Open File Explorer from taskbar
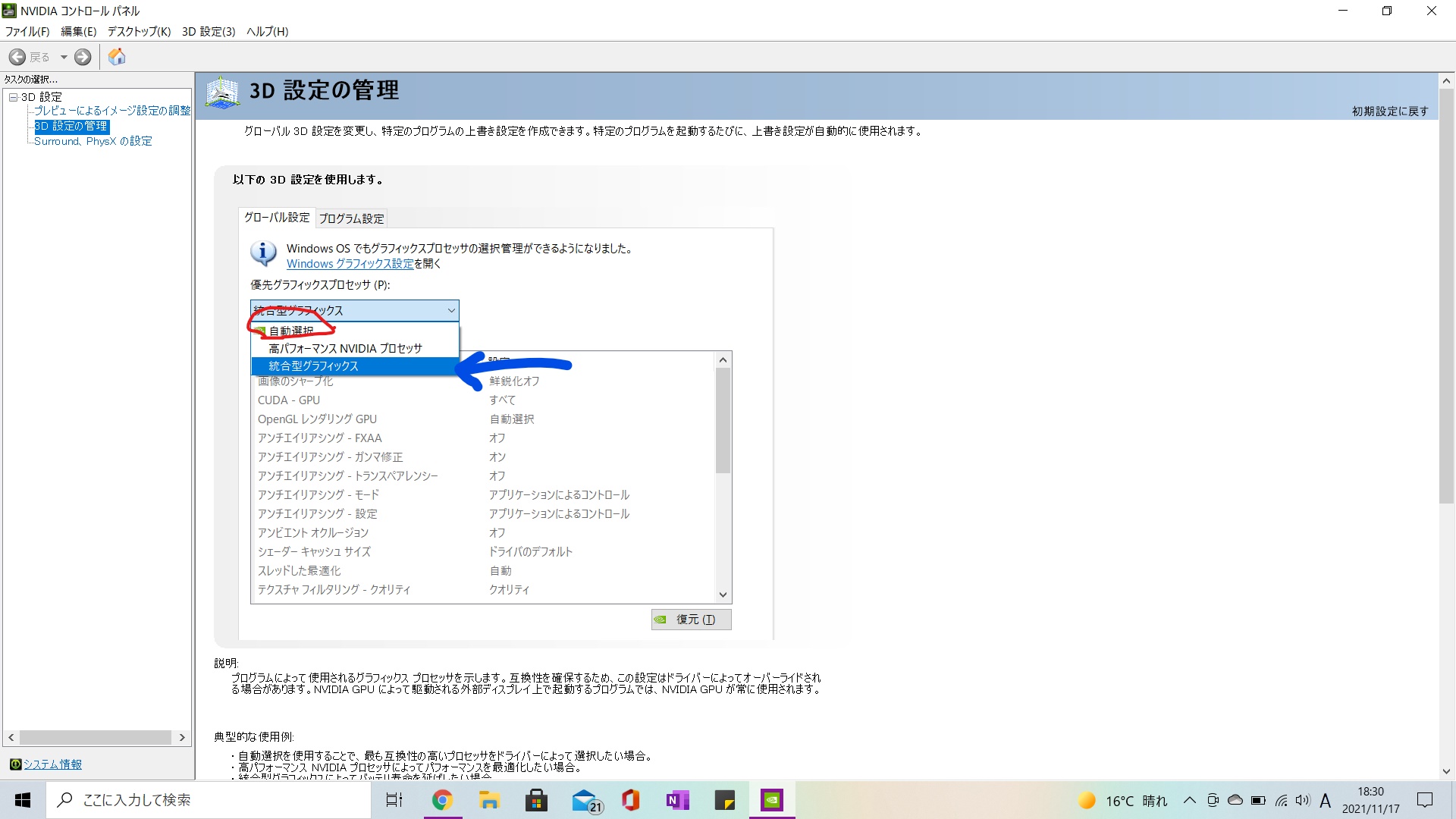 point(489,800)
